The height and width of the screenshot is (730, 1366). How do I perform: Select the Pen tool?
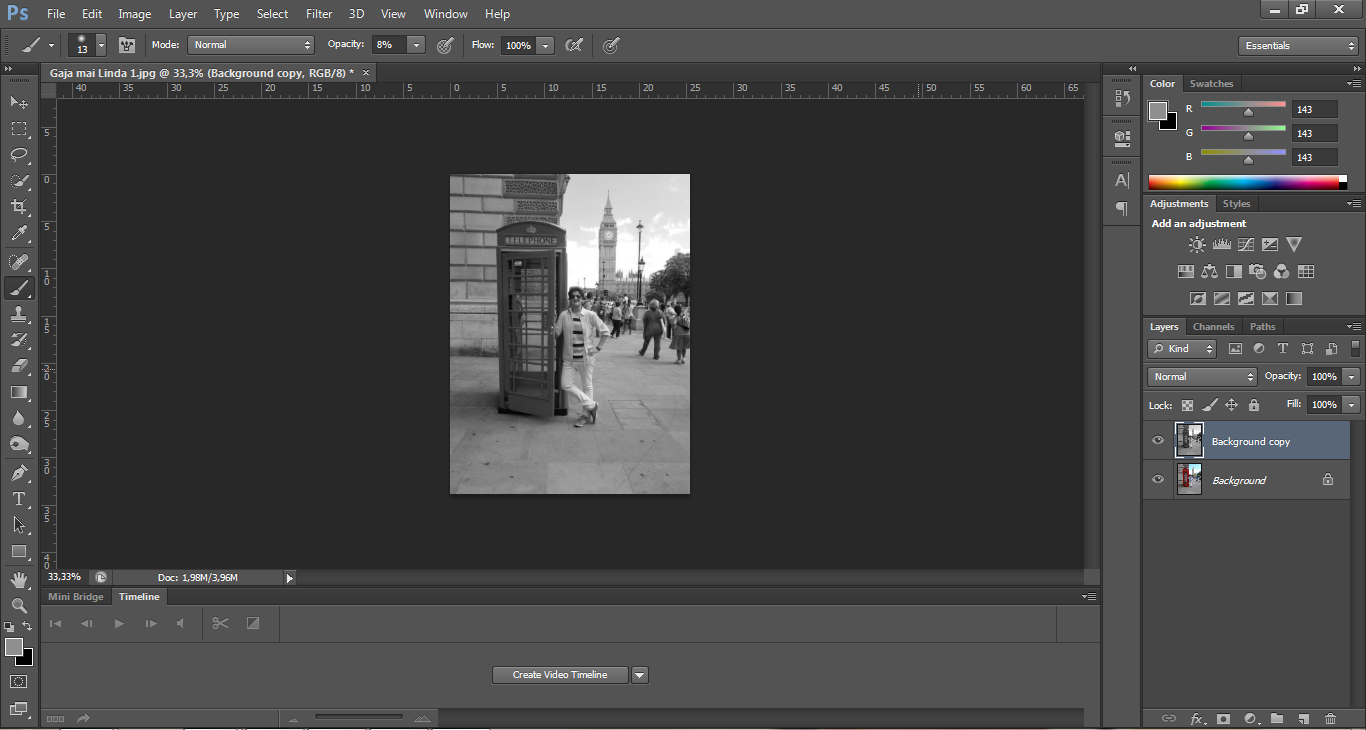(19, 473)
